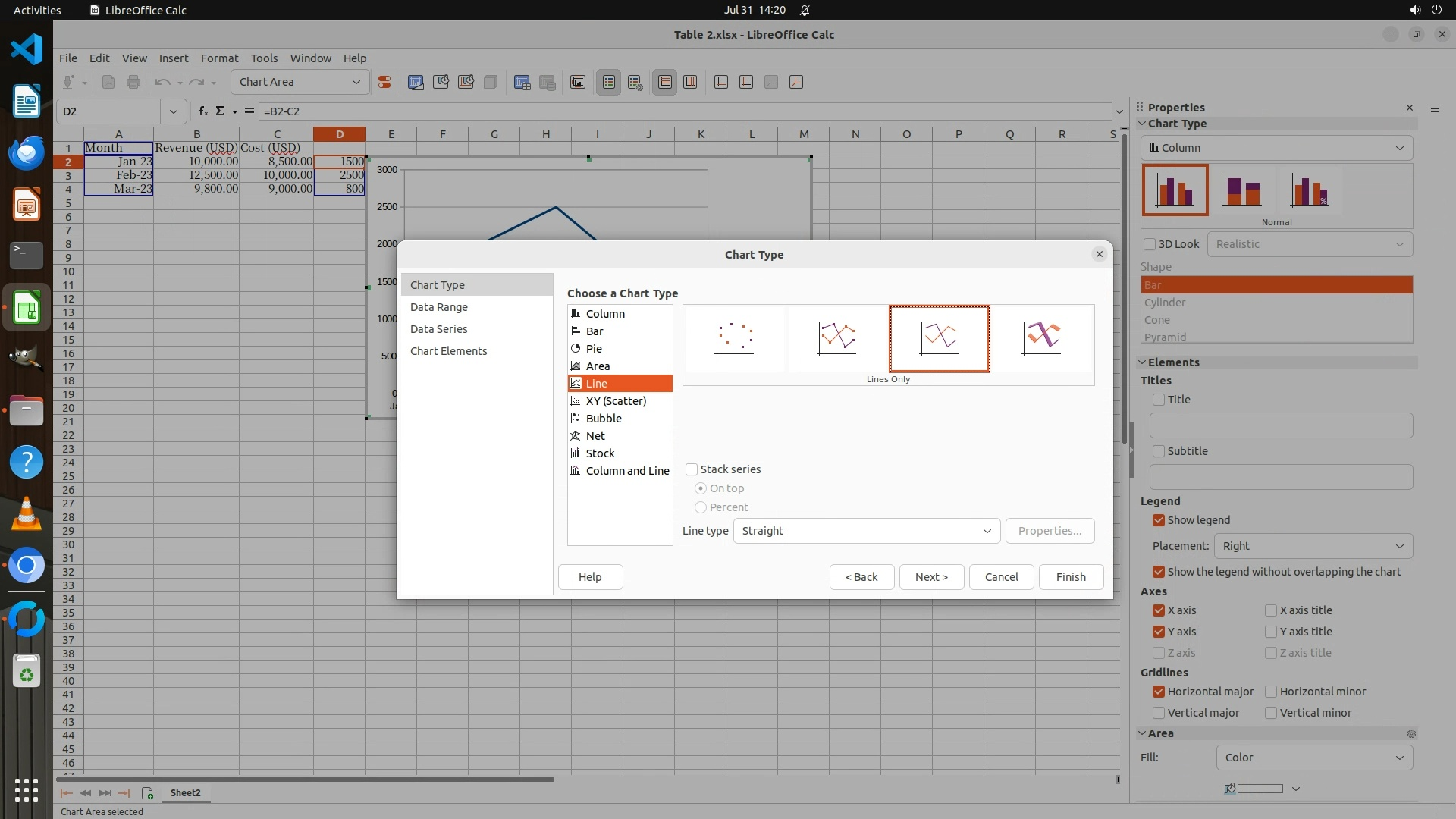Open the Line type dropdown
Screen dimensions: 1456x819
pos(866,531)
